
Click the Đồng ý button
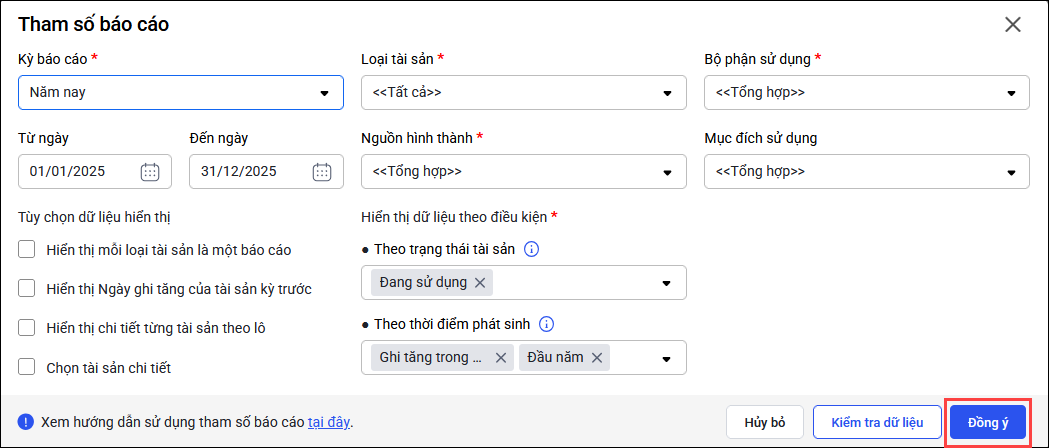987,422
